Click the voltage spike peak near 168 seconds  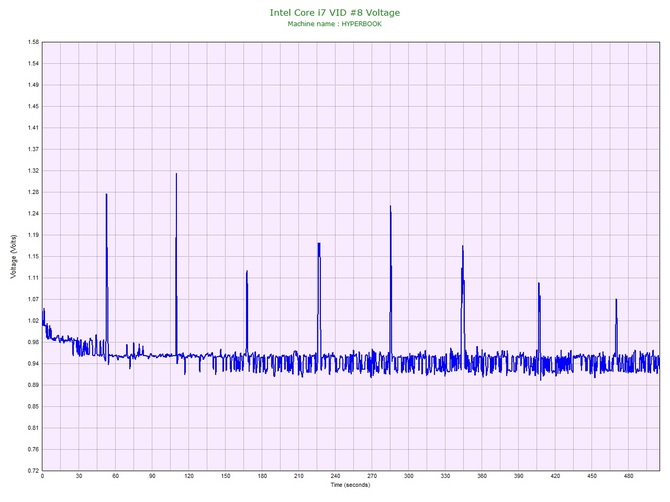coord(247,272)
